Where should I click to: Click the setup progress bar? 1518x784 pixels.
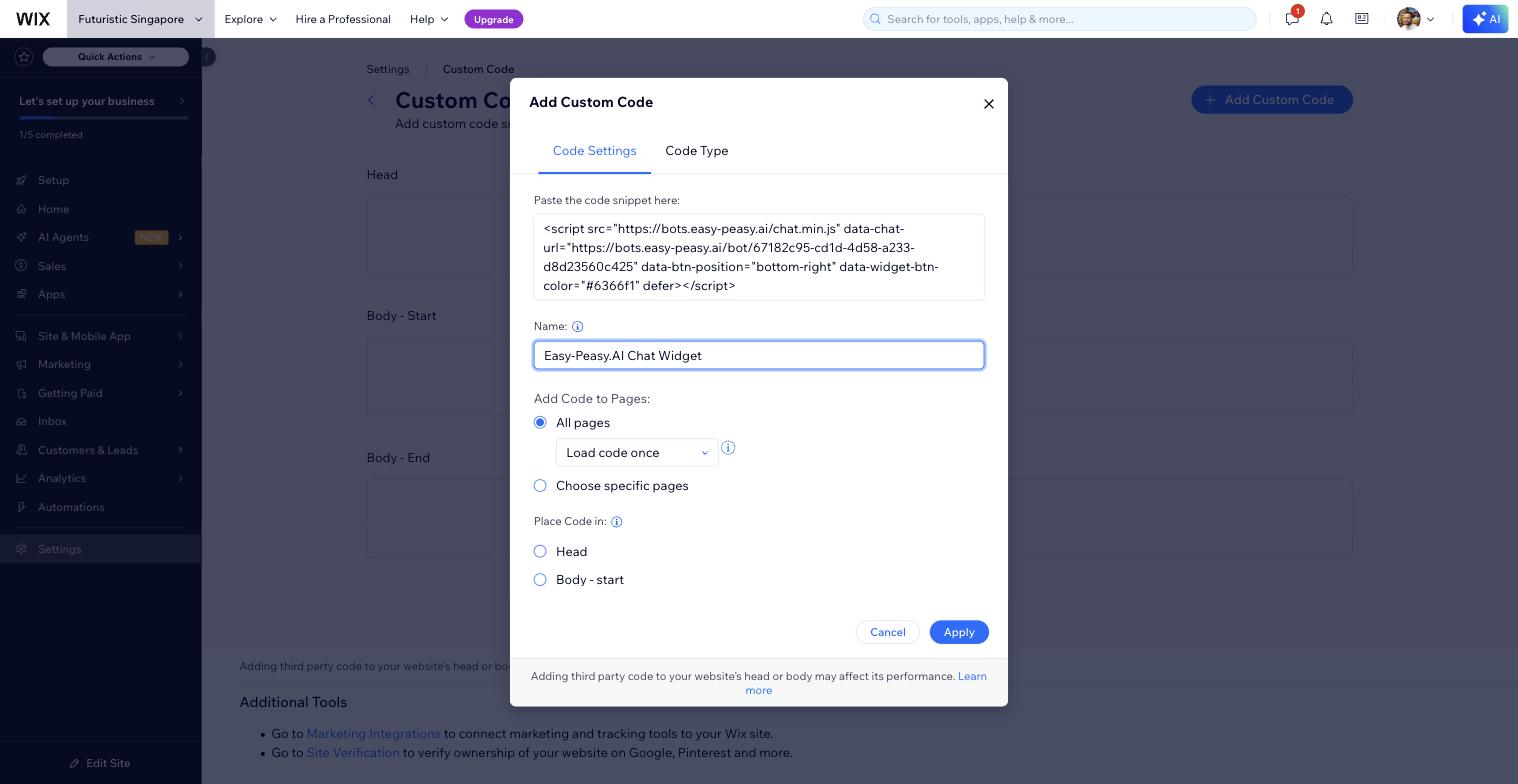tap(104, 118)
